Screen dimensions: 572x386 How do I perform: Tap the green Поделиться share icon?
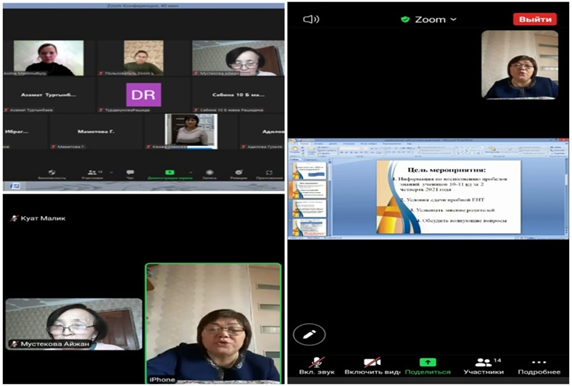coord(428,362)
